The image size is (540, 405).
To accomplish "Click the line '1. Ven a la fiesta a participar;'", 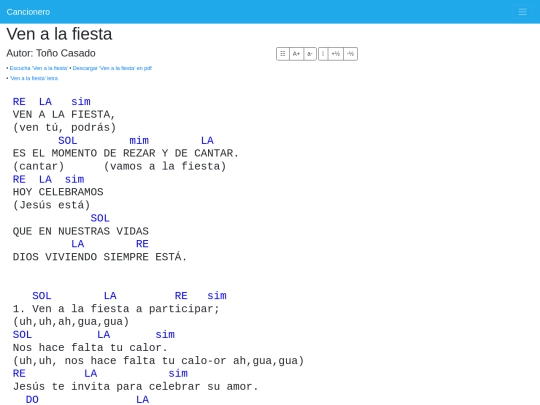I will pyautogui.click(x=116, y=309).
